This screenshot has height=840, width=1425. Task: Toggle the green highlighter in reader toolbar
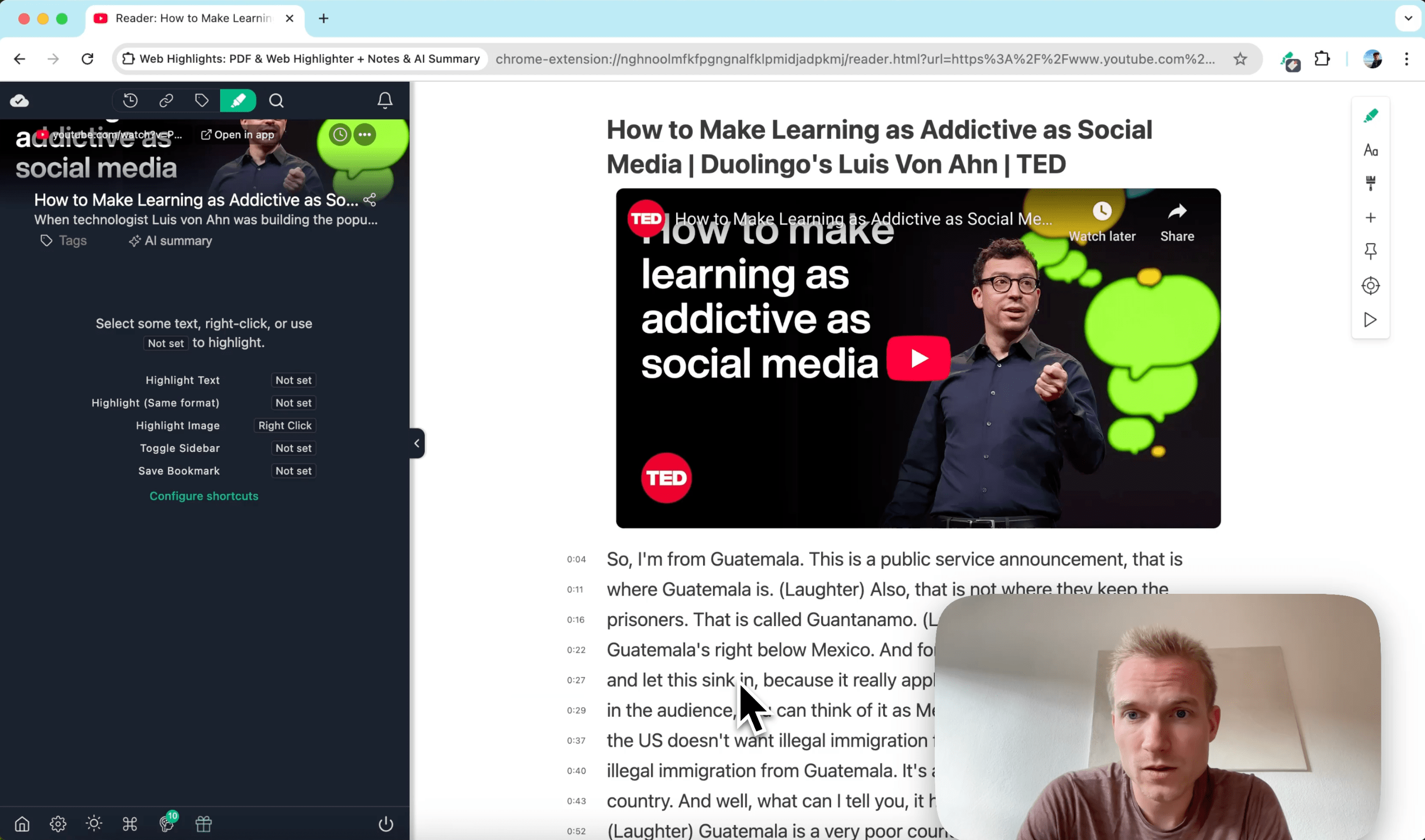point(1370,116)
